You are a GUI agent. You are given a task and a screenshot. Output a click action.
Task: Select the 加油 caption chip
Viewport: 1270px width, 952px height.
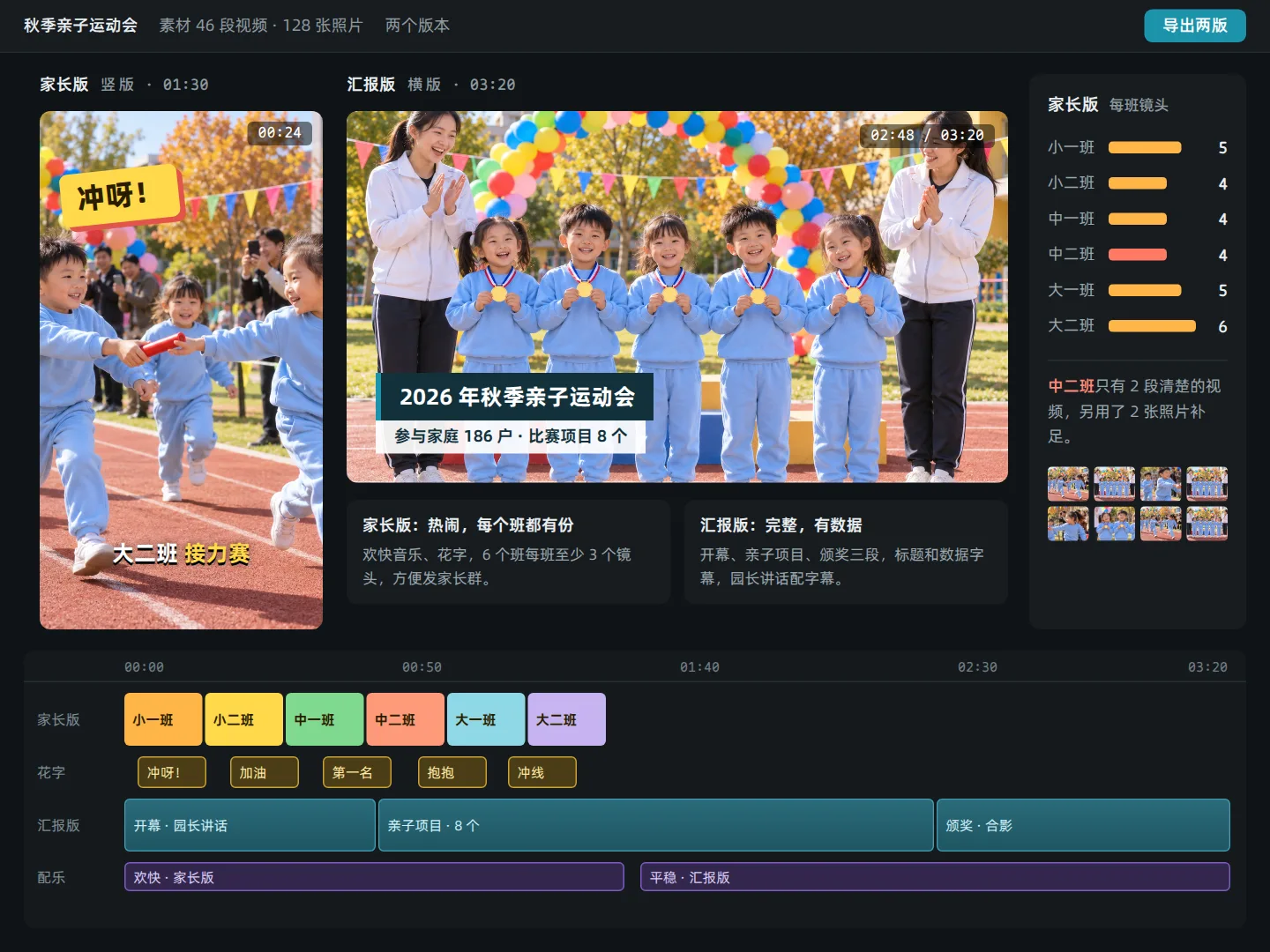pos(265,772)
